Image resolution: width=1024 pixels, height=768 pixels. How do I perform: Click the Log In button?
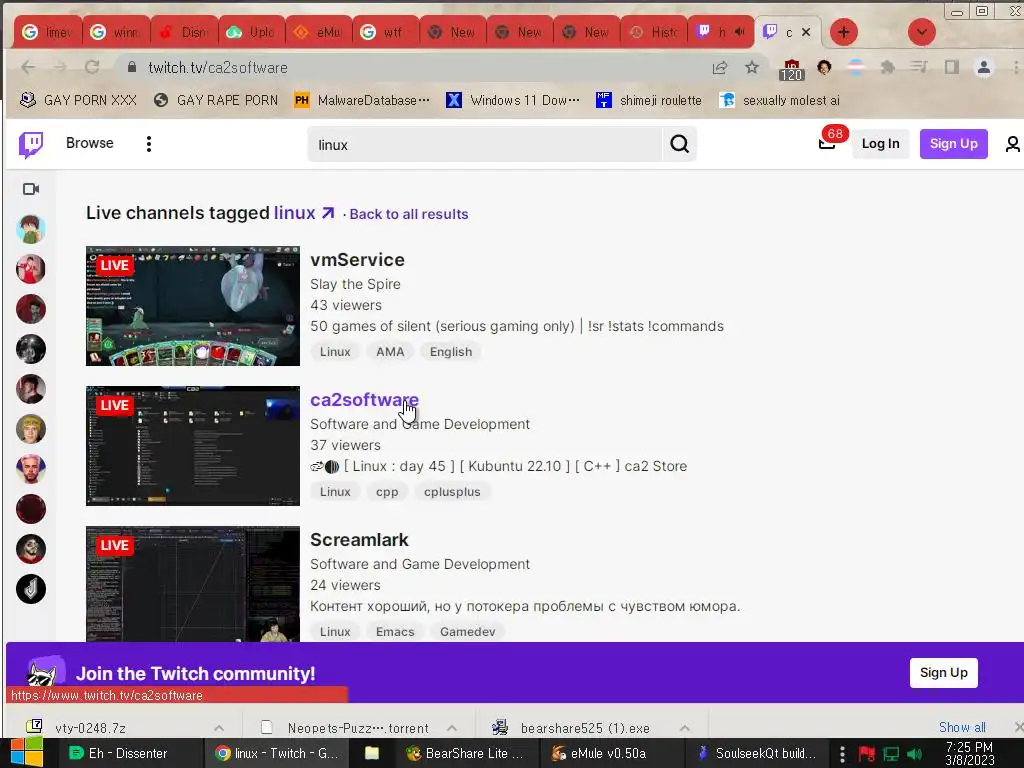(880, 144)
